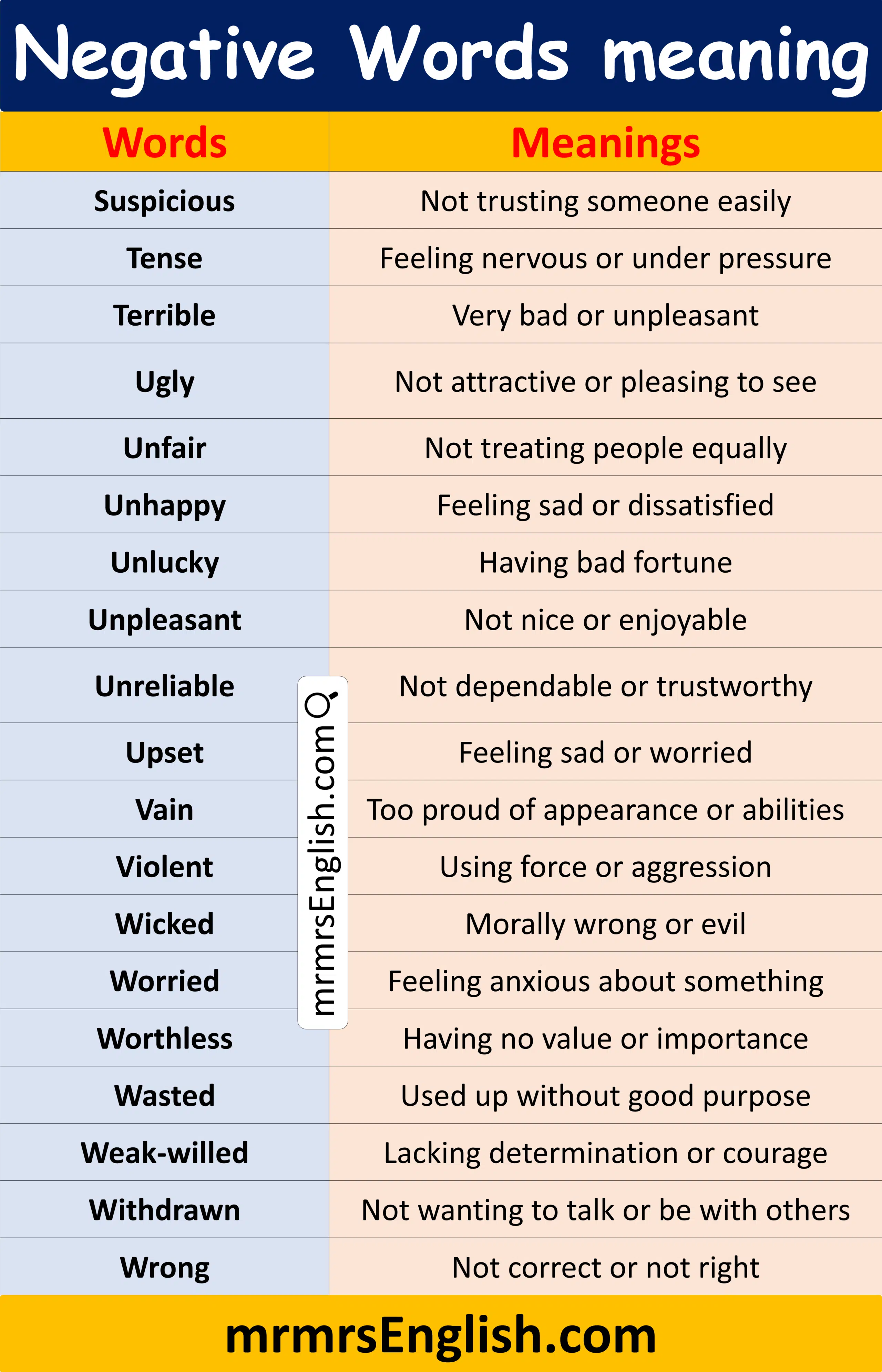Click the "Unhappy" word cell
Viewport: 882px width, 1372px height.
tap(164, 505)
